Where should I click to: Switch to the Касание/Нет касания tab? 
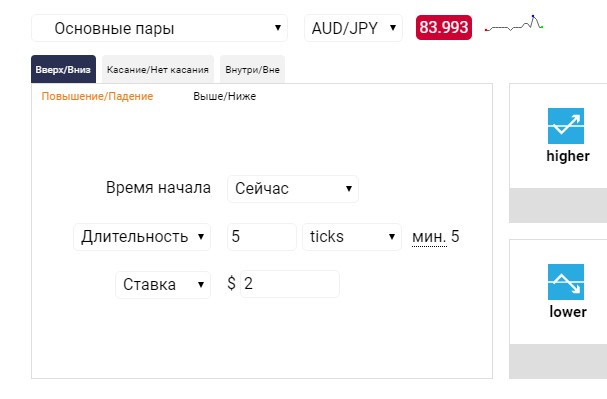tap(158, 69)
